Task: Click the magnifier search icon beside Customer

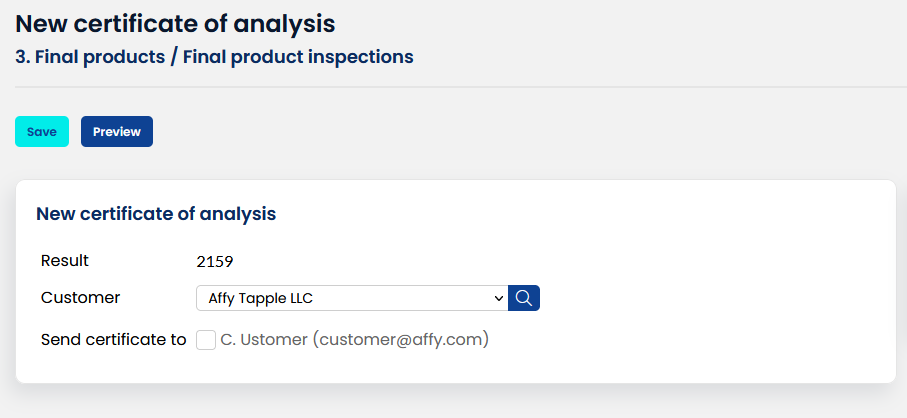Action: coord(524,298)
